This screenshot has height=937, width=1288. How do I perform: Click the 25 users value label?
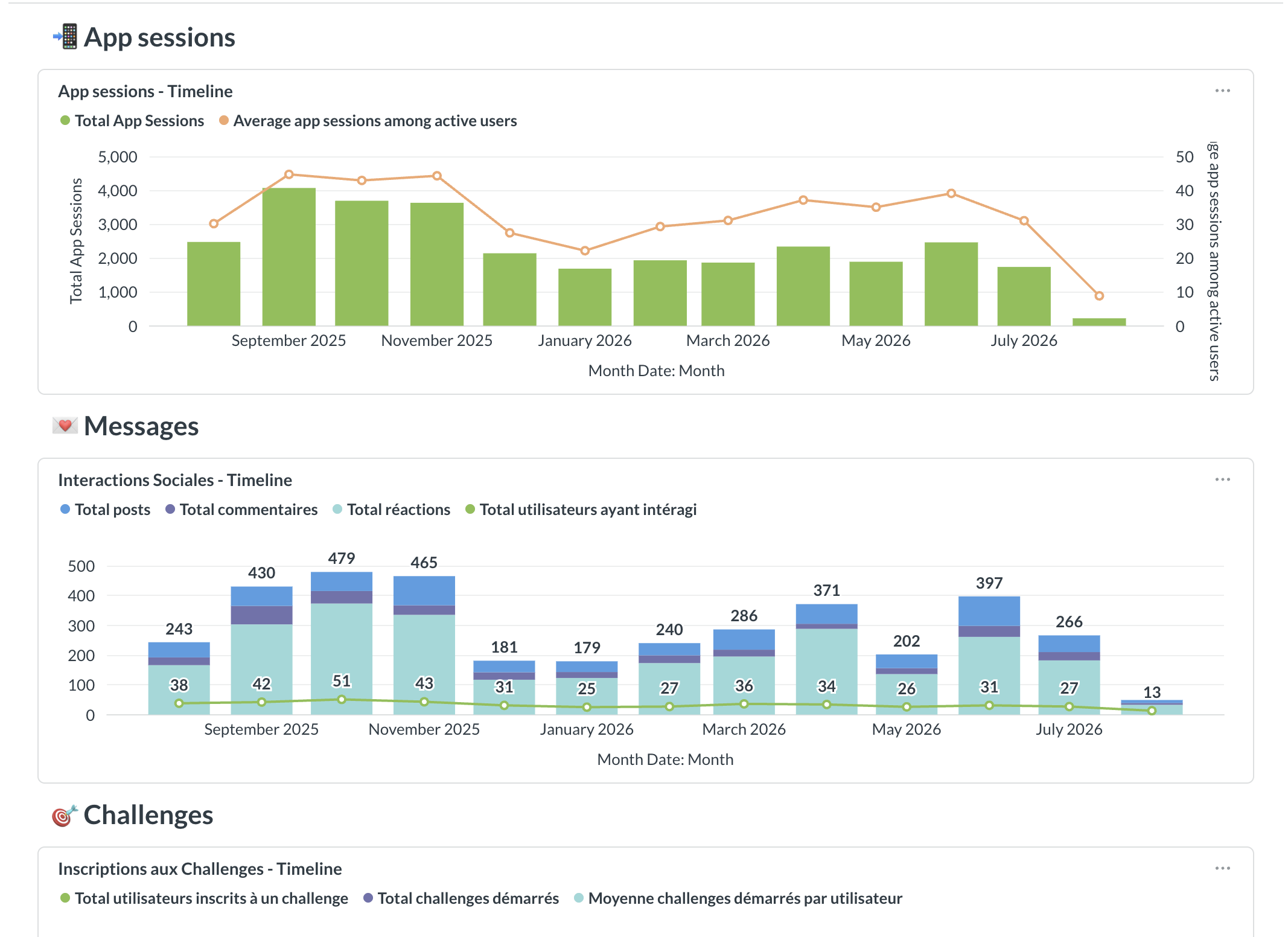click(587, 689)
